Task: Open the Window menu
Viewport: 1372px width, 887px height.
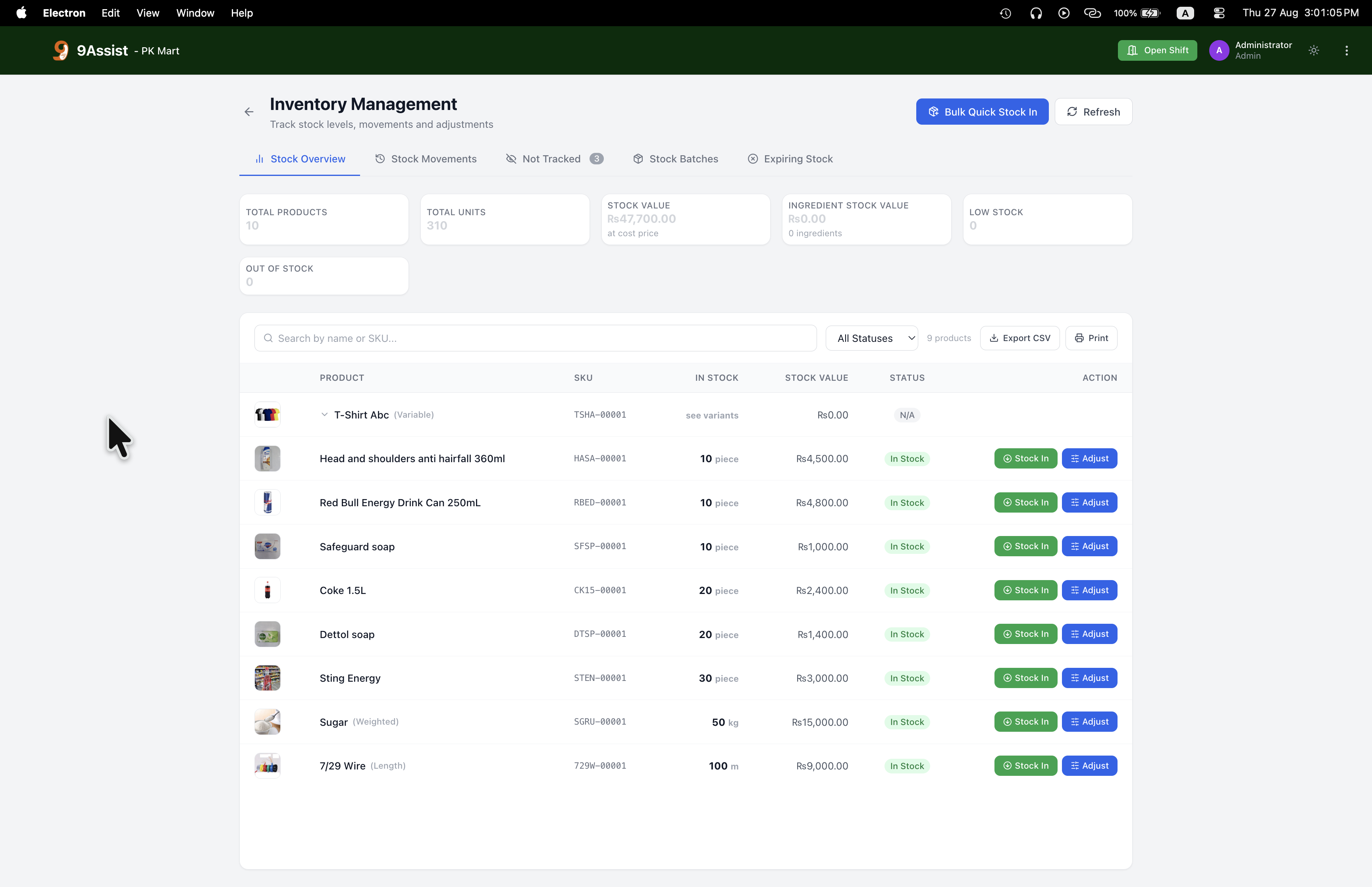Action: 195,13
